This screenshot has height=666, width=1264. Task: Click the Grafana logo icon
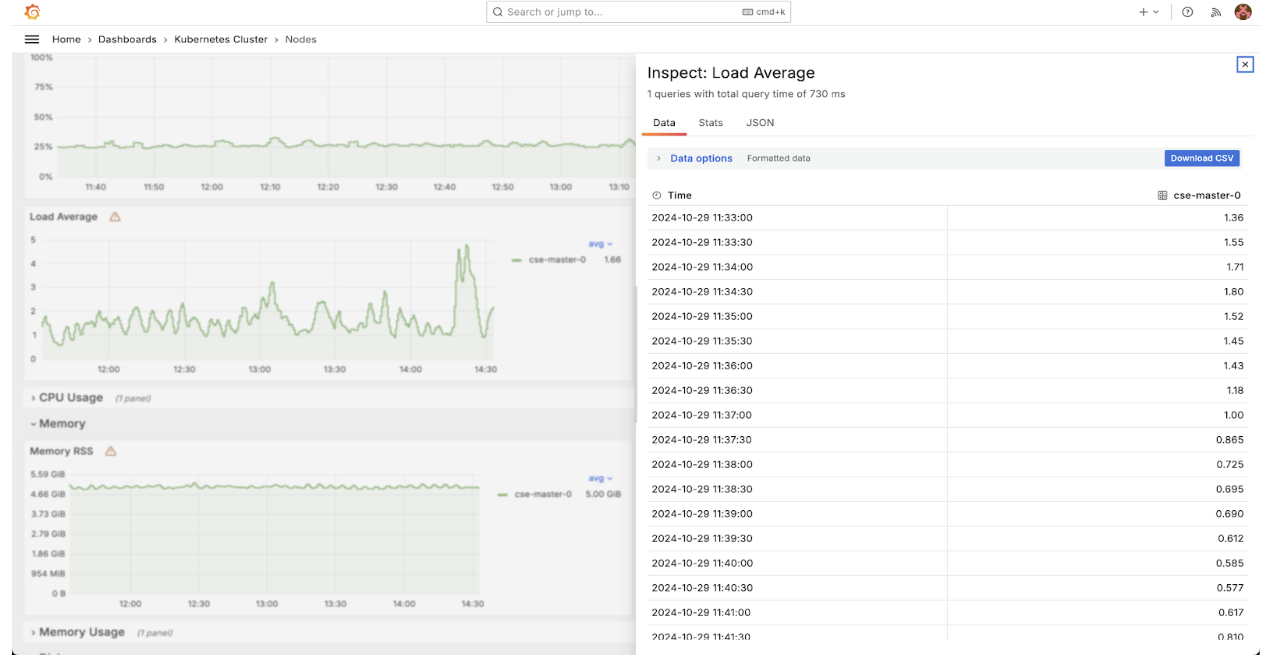pos(32,12)
